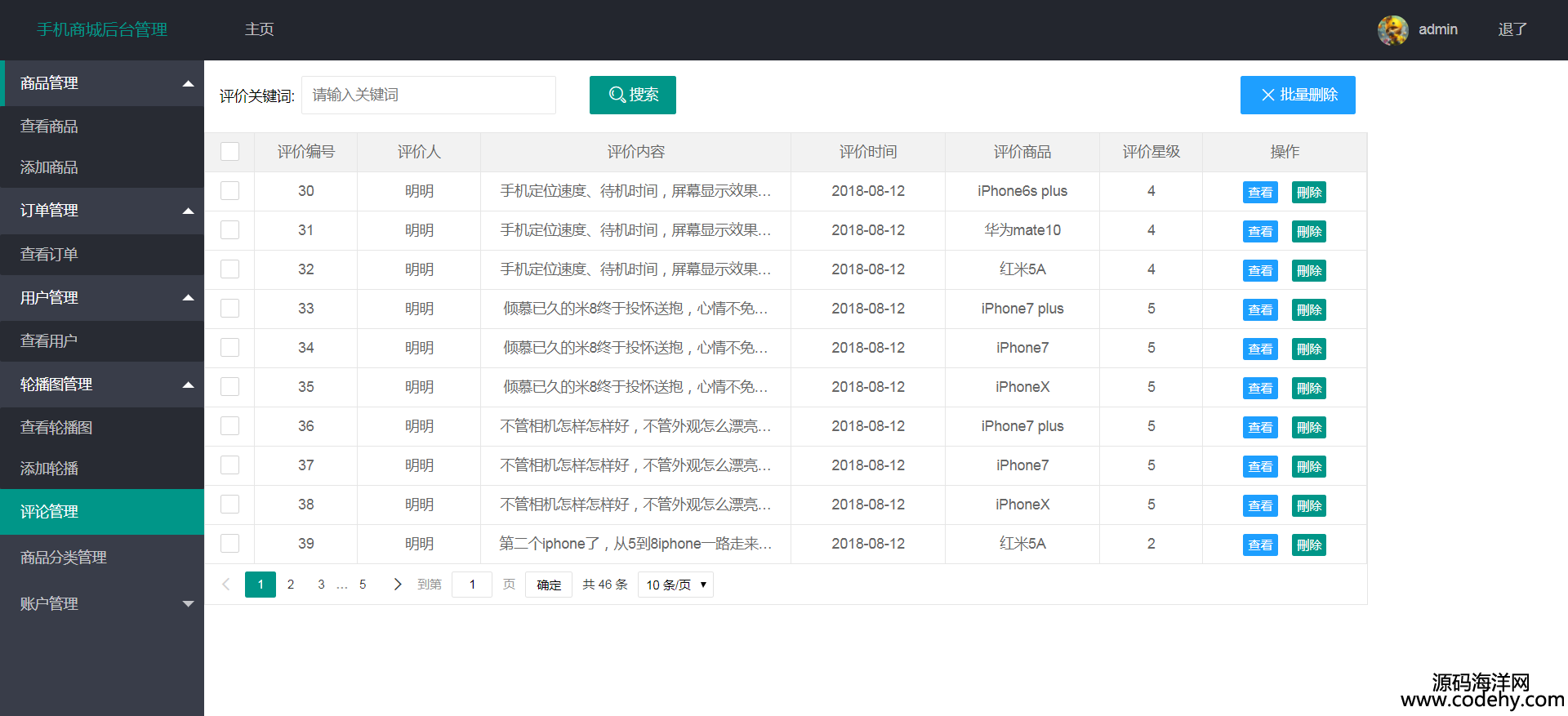Delete review 31 with 删除

pyautogui.click(x=1309, y=231)
